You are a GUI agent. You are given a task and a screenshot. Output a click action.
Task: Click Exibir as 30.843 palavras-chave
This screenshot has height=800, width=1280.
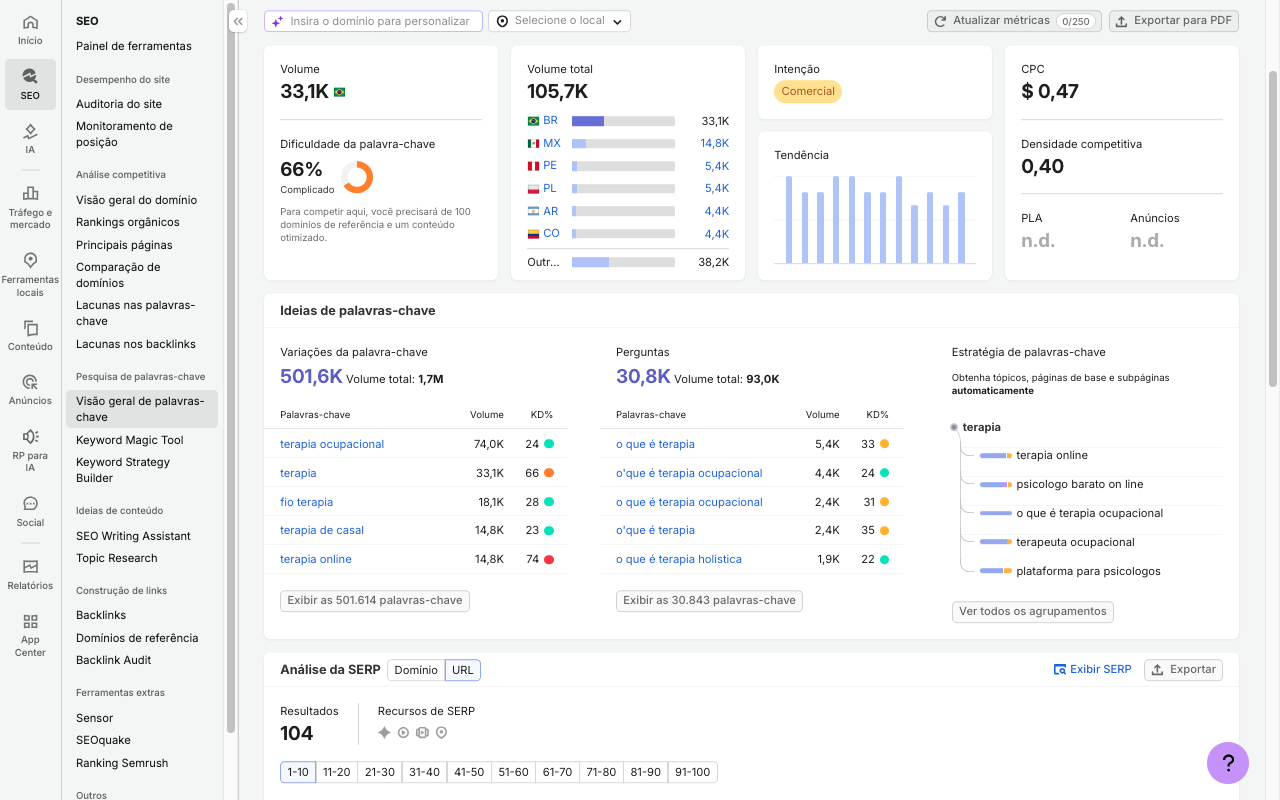pyautogui.click(x=709, y=600)
